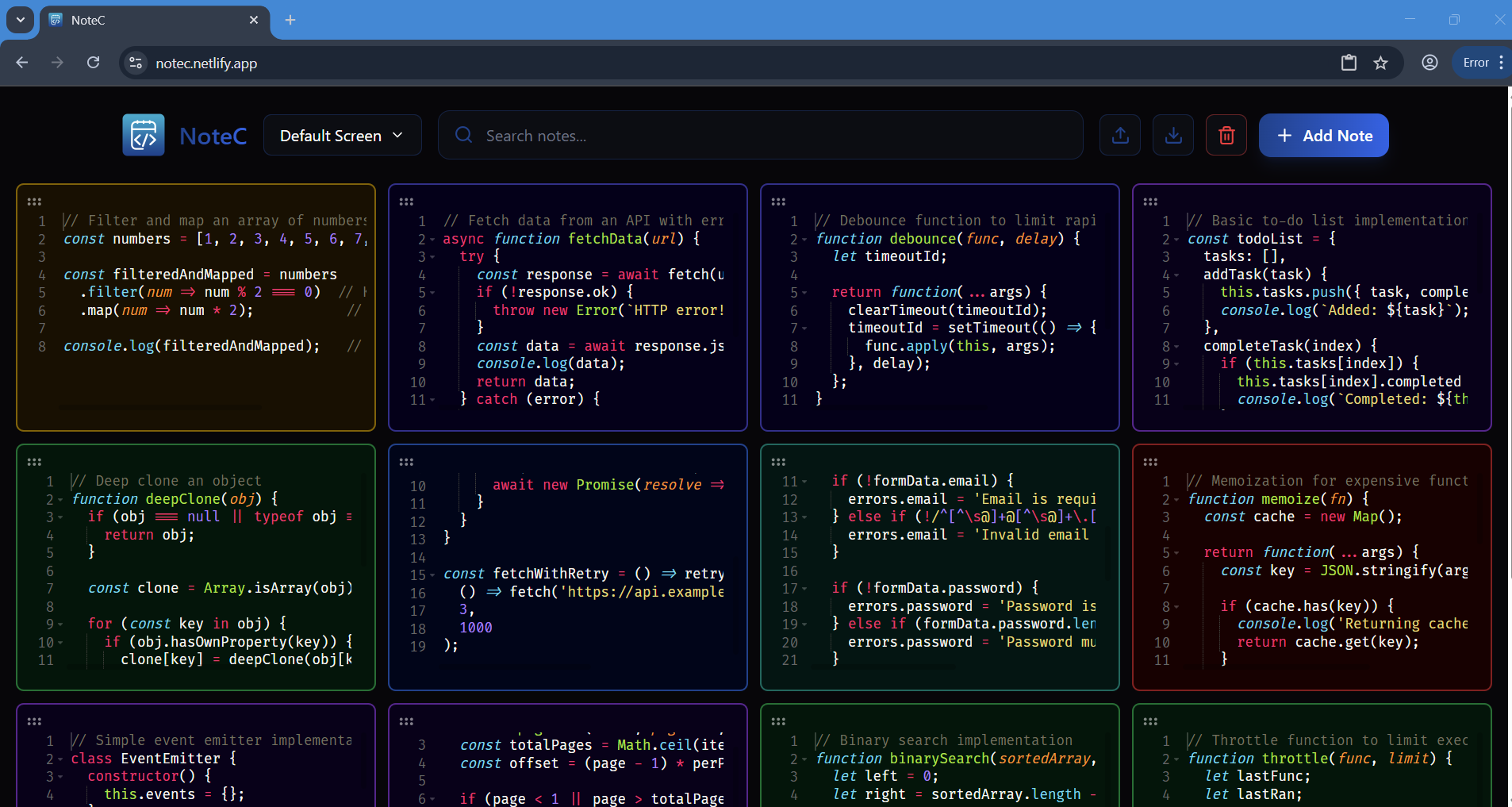Click the Add Note button
Image resolution: width=1512 pixels, height=807 pixels.
tap(1324, 136)
